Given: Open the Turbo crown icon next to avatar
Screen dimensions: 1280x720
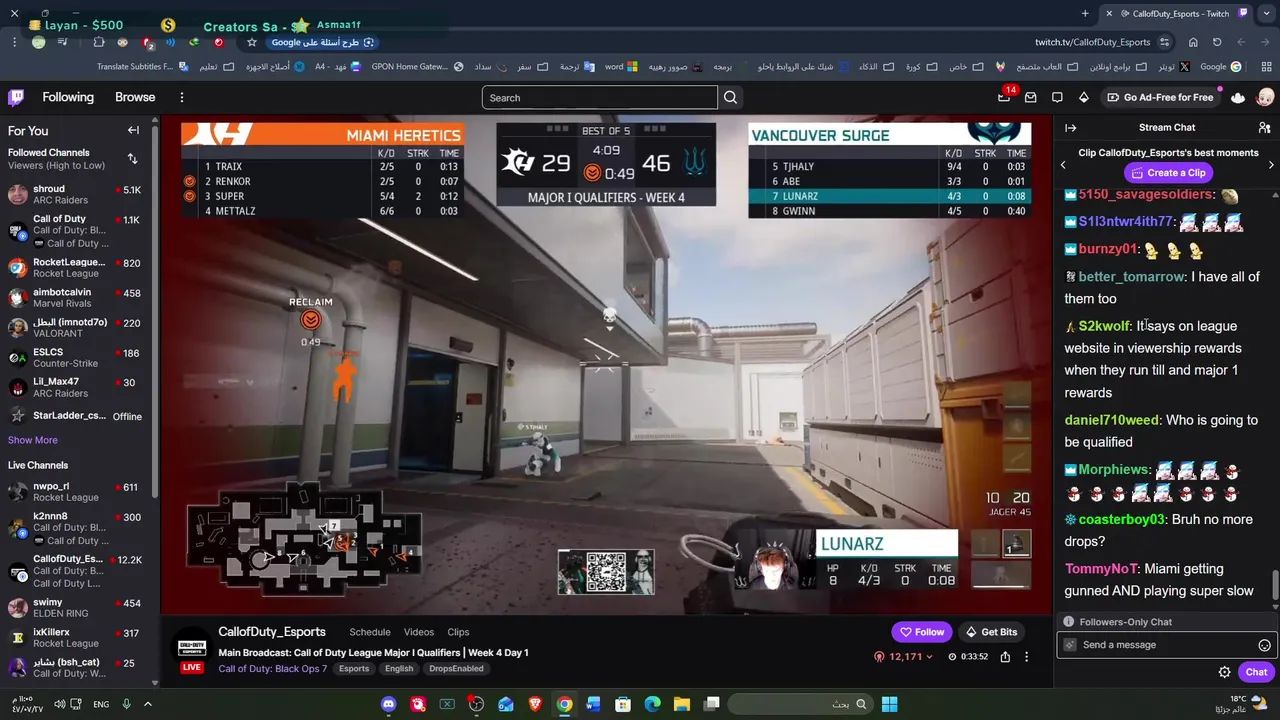Looking at the screenshot, I should pyautogui.click(x=1238, y=97).
